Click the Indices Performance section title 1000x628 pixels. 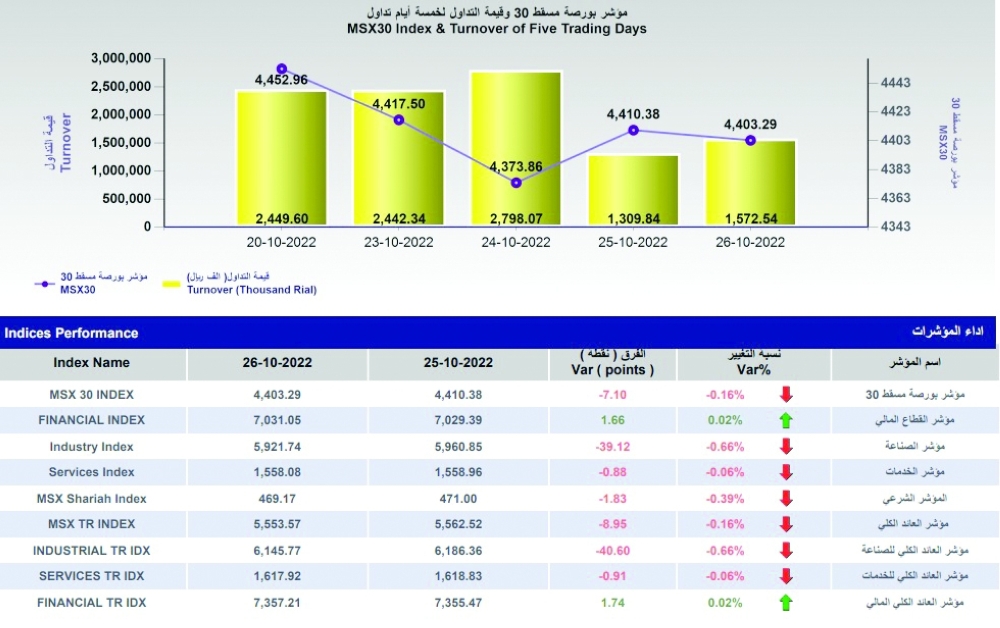71,333
